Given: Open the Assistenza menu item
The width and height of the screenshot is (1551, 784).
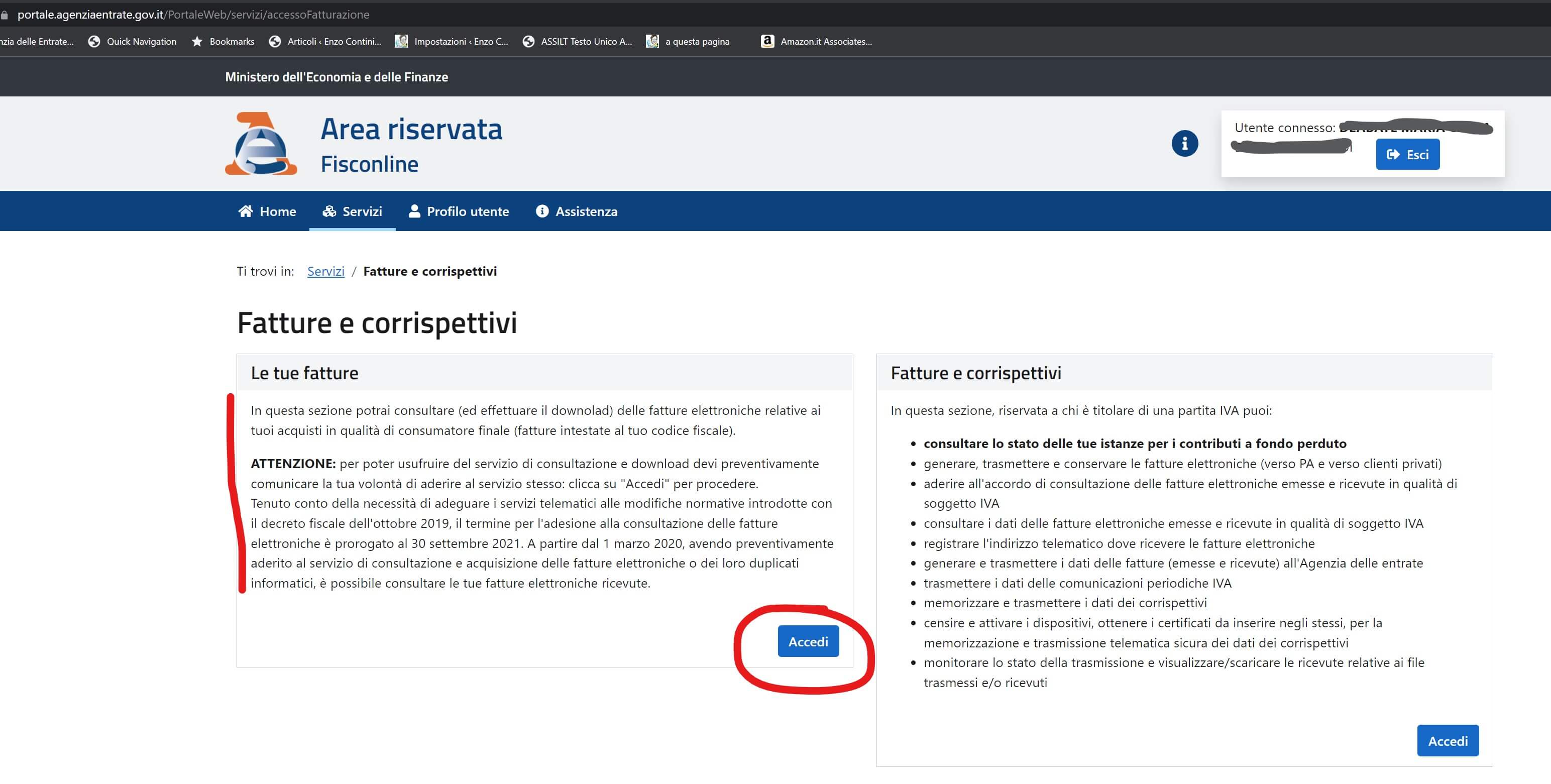Looking at the screenshot, I should [x=576, y=211].
